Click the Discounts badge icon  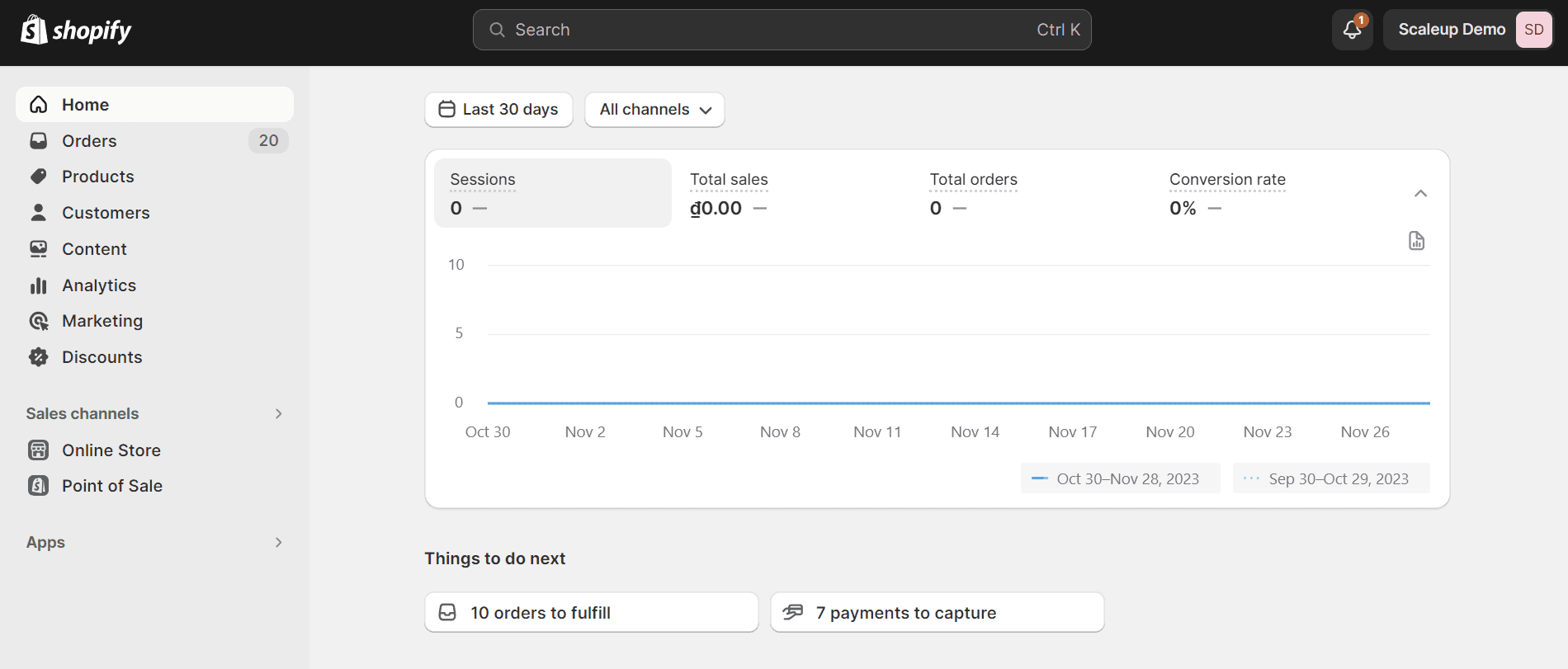39,357
